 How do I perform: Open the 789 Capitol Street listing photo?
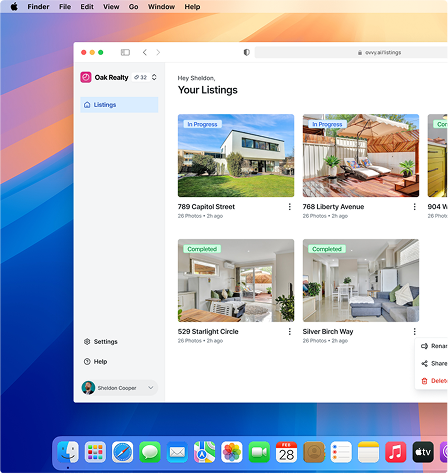(236, 156)
